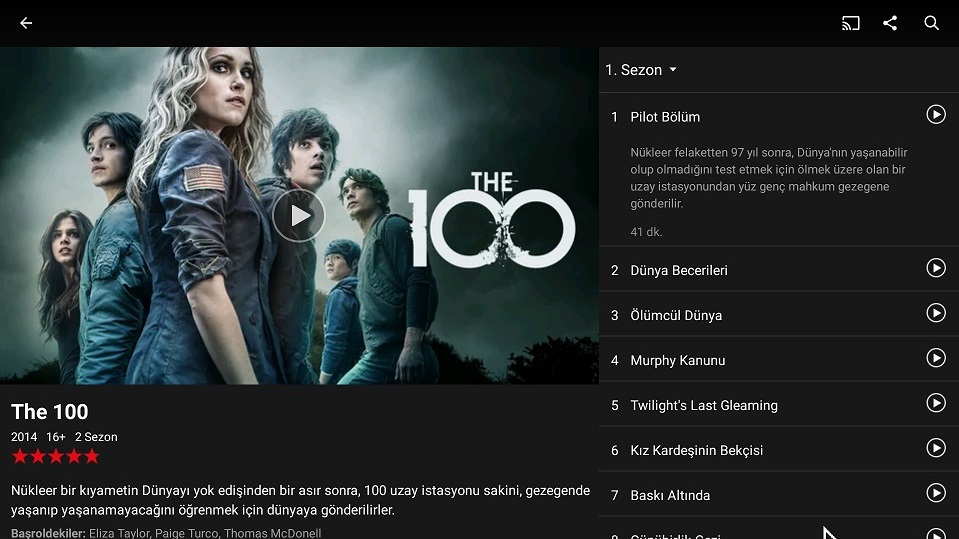
Task: Play episode 7 Baskı Altında
Action: point(936,493)
